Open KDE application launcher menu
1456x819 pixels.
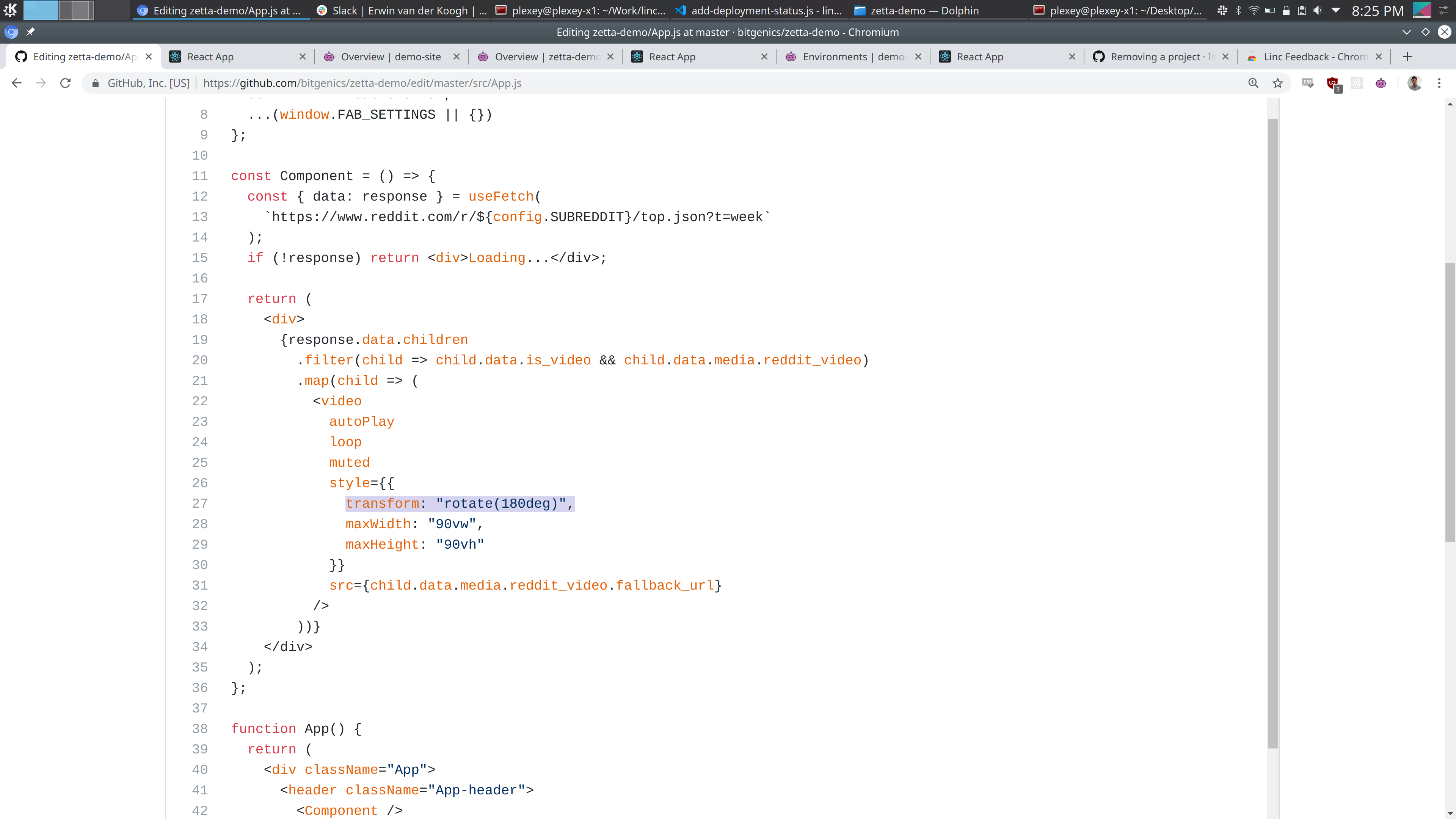click(10, 10)
